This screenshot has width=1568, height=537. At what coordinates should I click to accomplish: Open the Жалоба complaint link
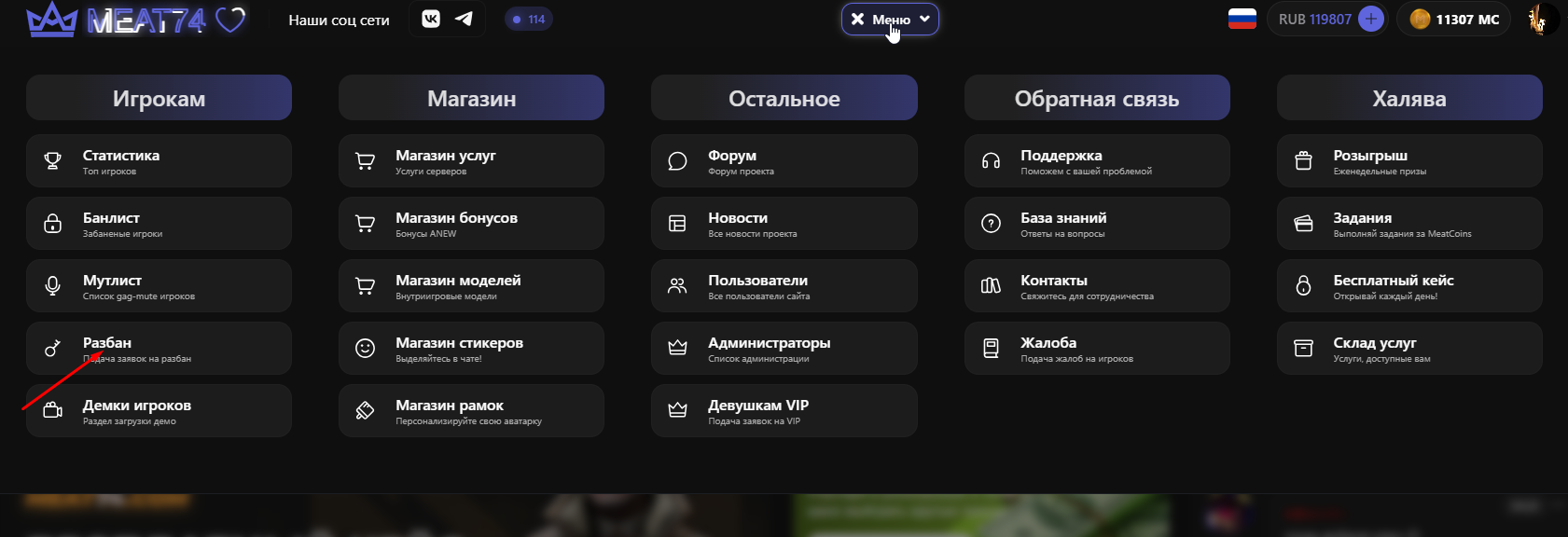pos(1096,349)
